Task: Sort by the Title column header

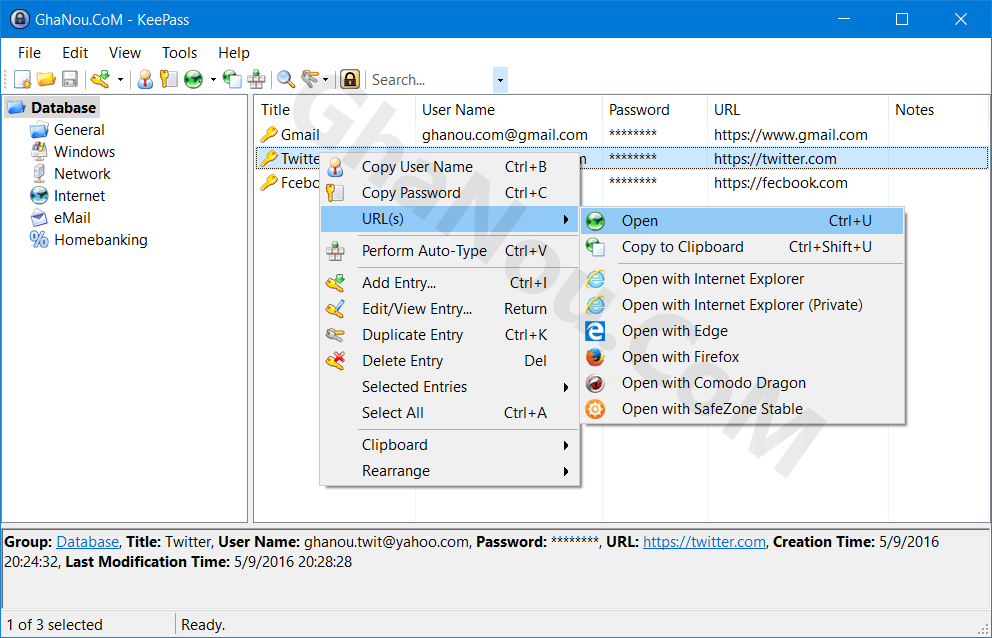Action: click(x=335, y=109)
